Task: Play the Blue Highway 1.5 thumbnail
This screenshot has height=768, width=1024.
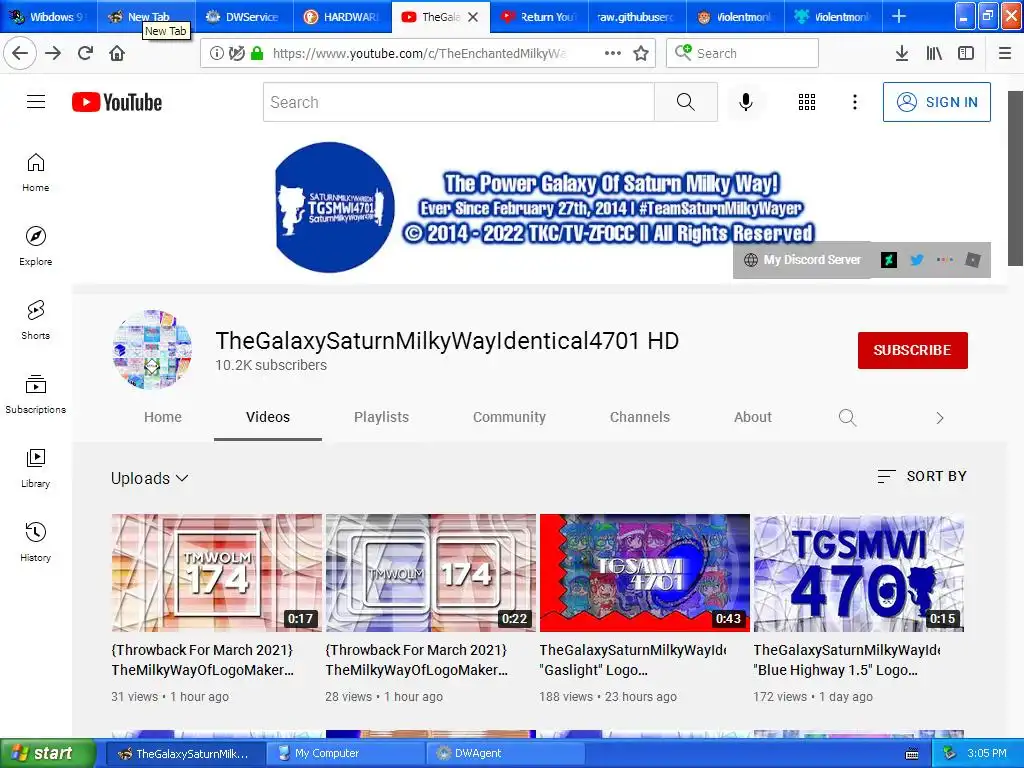Action: point(859,573)
